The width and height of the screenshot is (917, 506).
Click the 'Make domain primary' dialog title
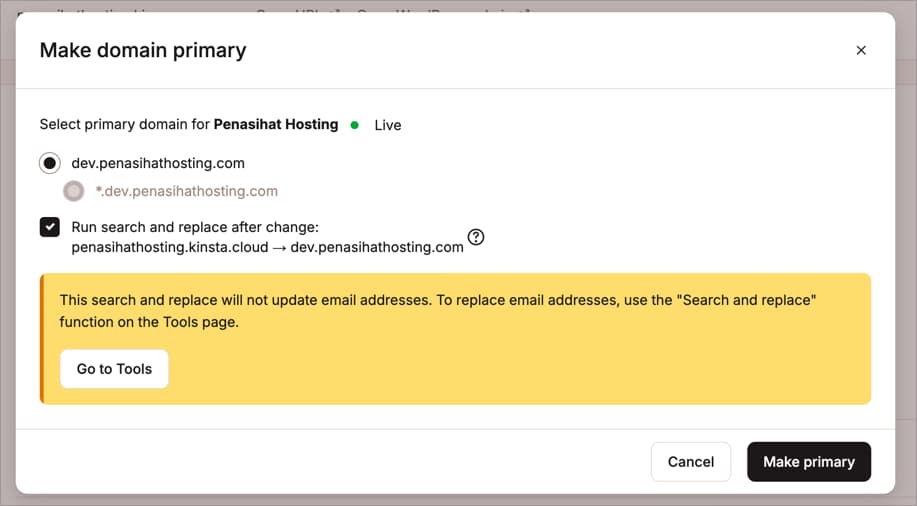143,50
